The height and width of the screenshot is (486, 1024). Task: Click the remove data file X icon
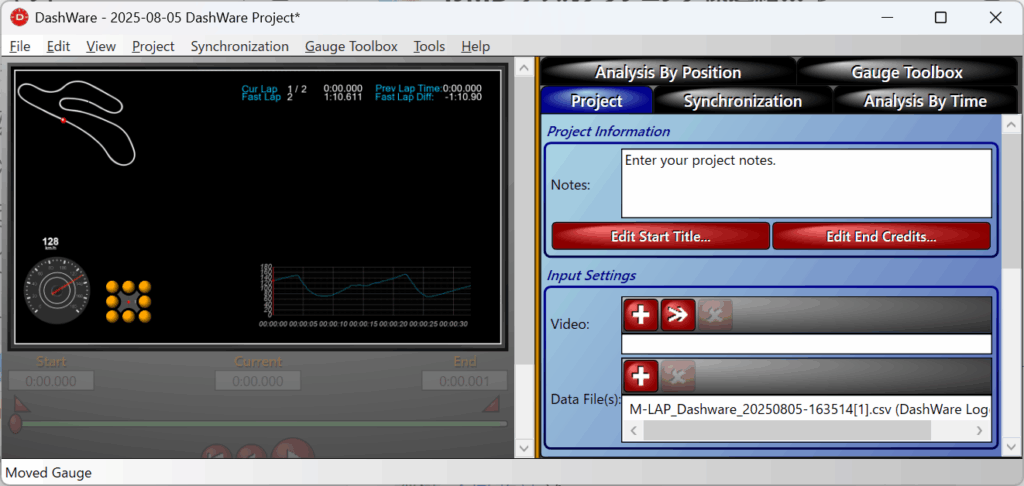click(678, 376)
